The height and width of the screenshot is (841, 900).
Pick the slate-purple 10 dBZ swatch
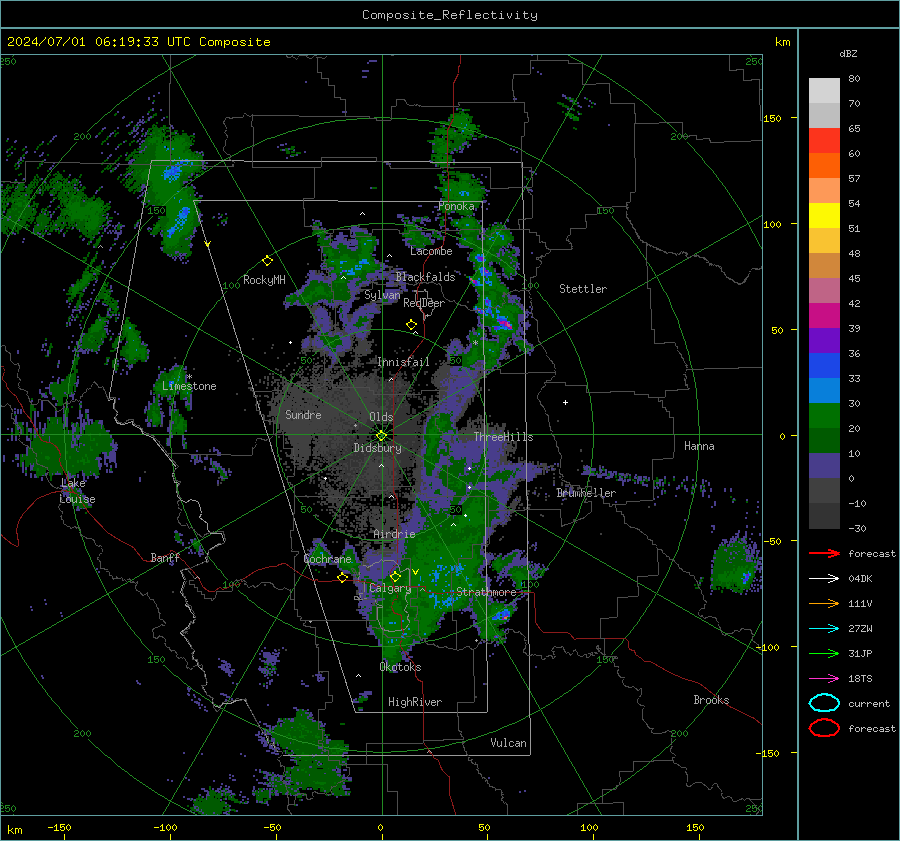[x=824, y=465]
